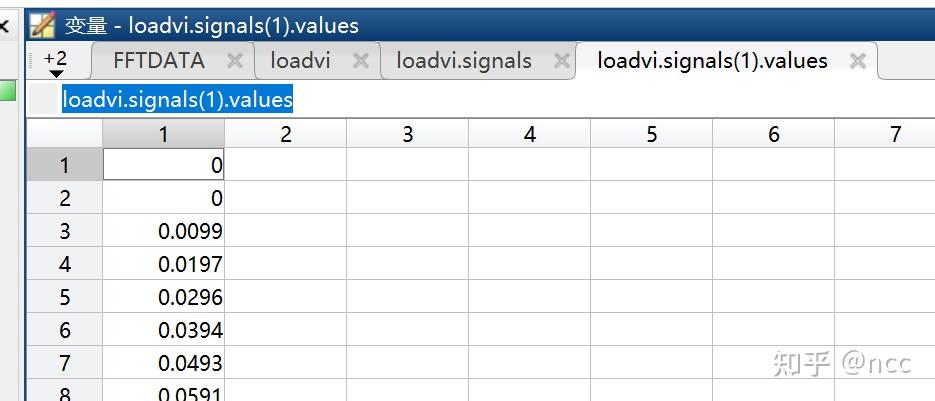This screenshot has width=935, height=401.
Task: Switch to the loadvi tab
Action: click(300, 61)
